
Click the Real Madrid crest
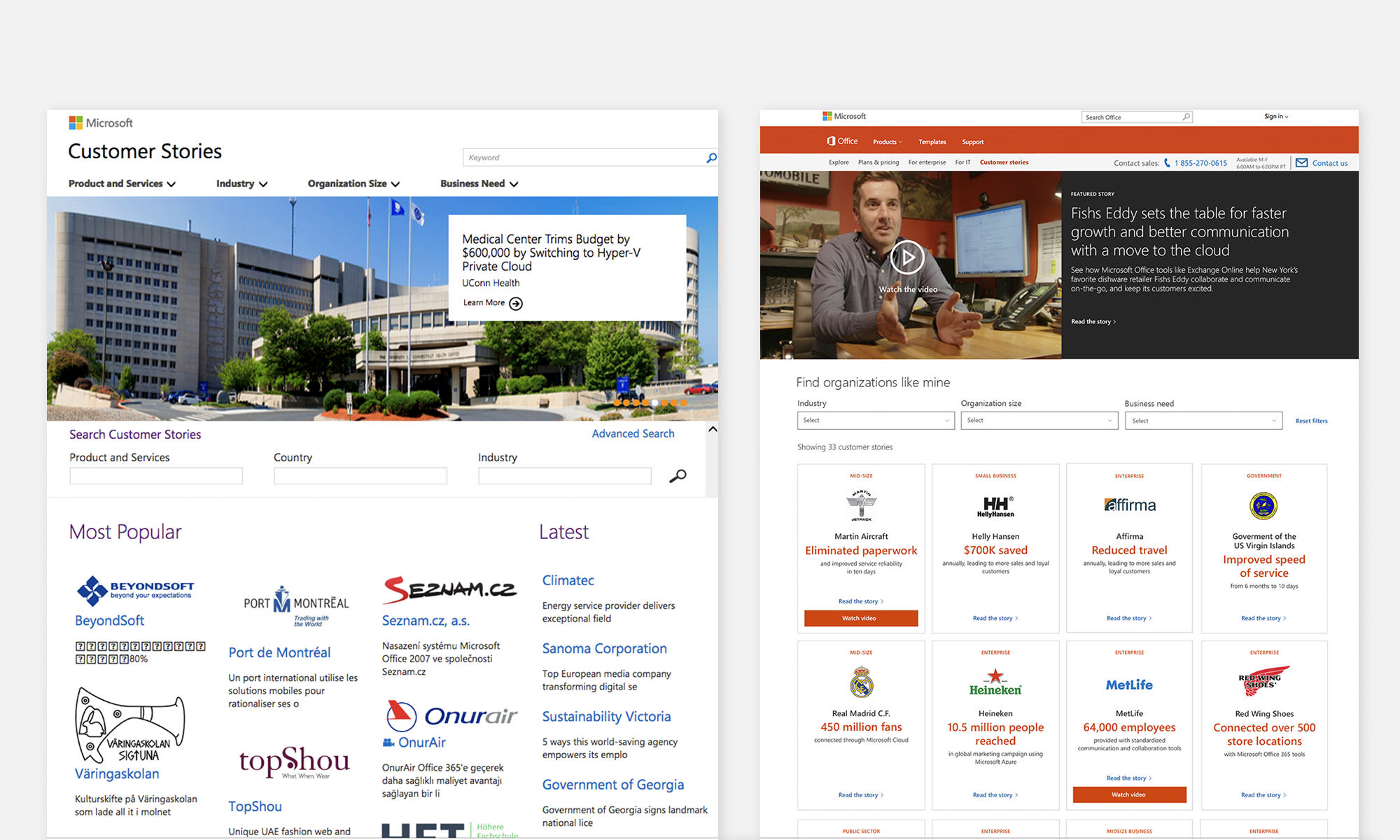pos(862,682)
